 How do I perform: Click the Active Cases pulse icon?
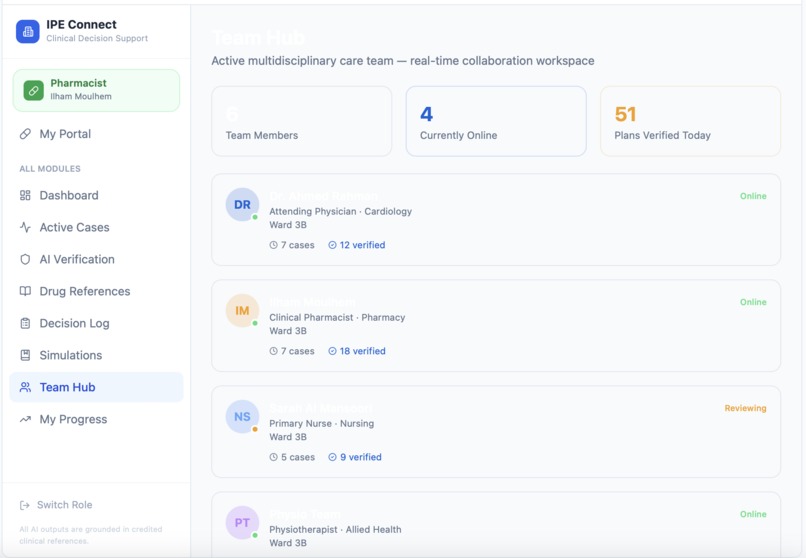(x=25, y=227)
